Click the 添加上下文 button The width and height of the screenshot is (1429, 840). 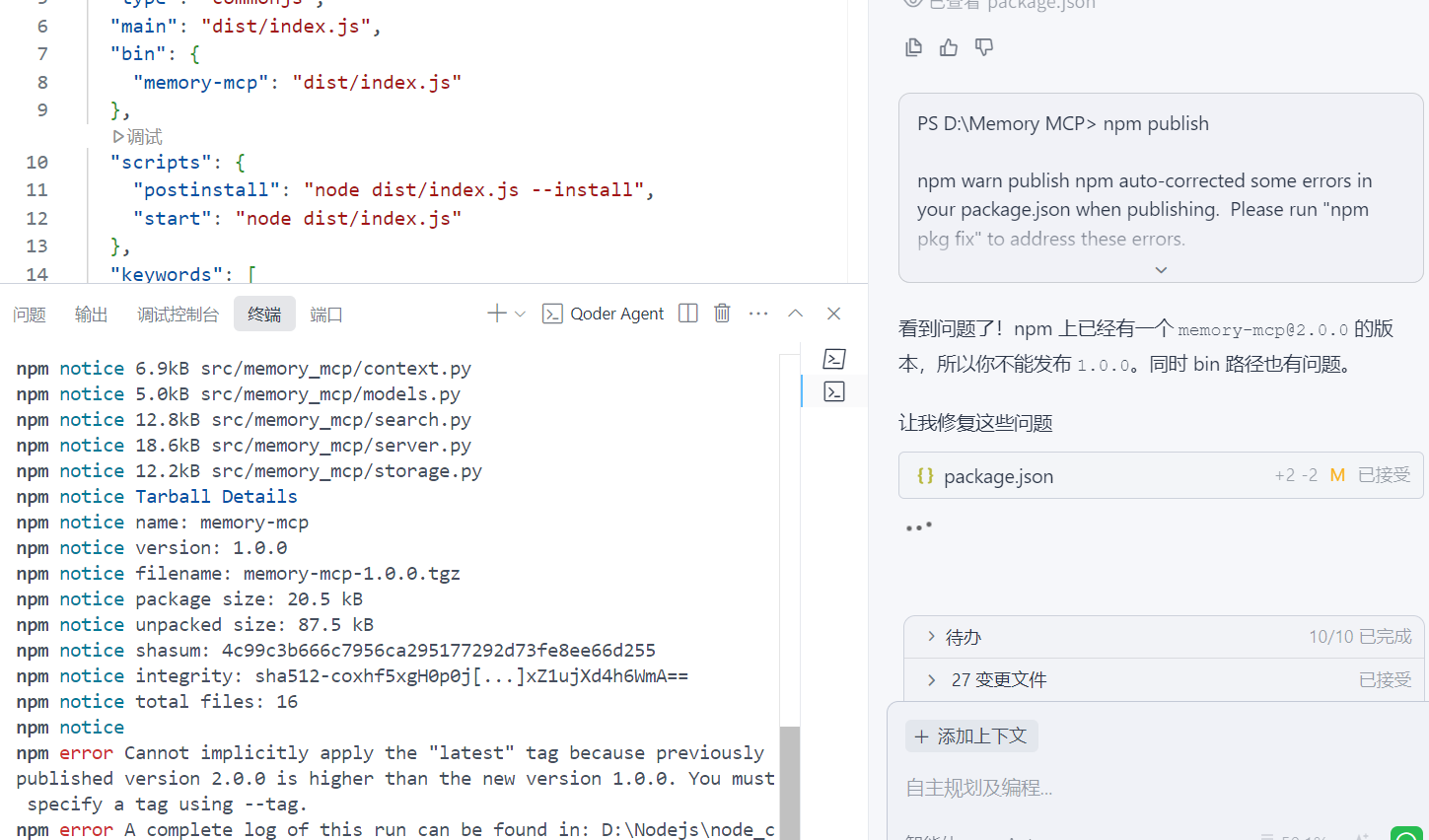click(x=971, y=736)
